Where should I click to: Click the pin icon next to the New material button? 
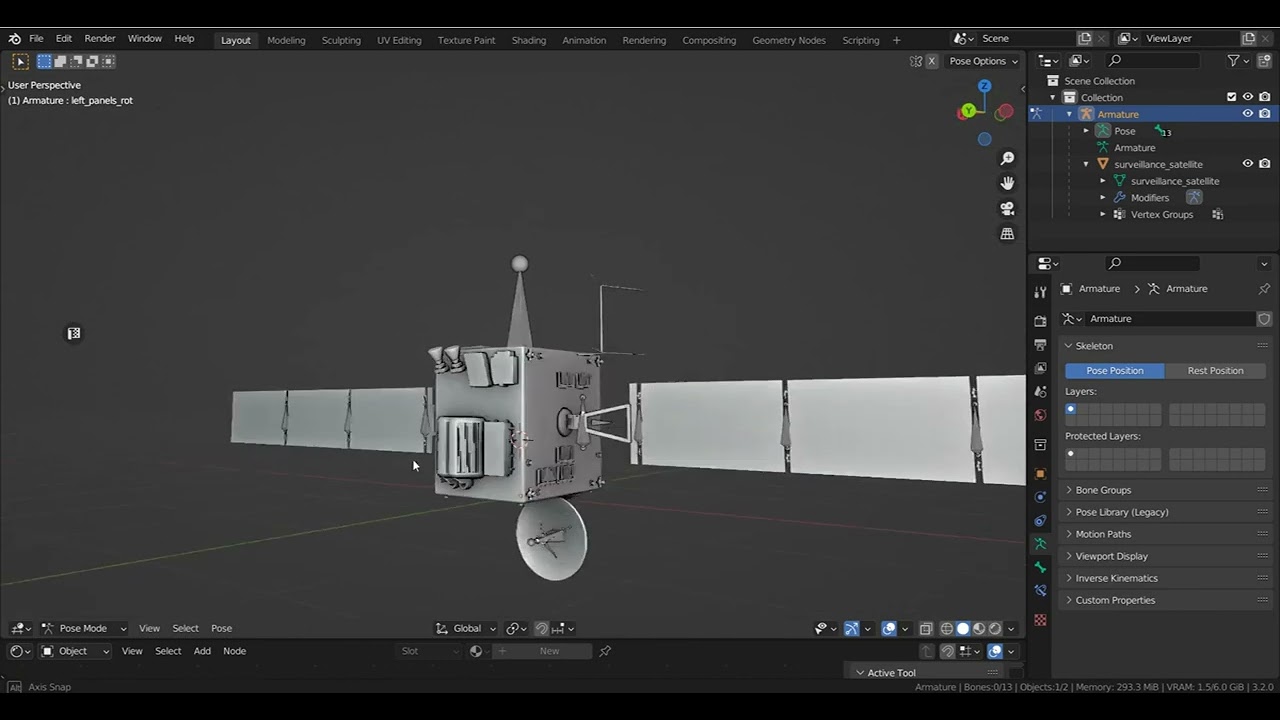click(x=605, y=651)
